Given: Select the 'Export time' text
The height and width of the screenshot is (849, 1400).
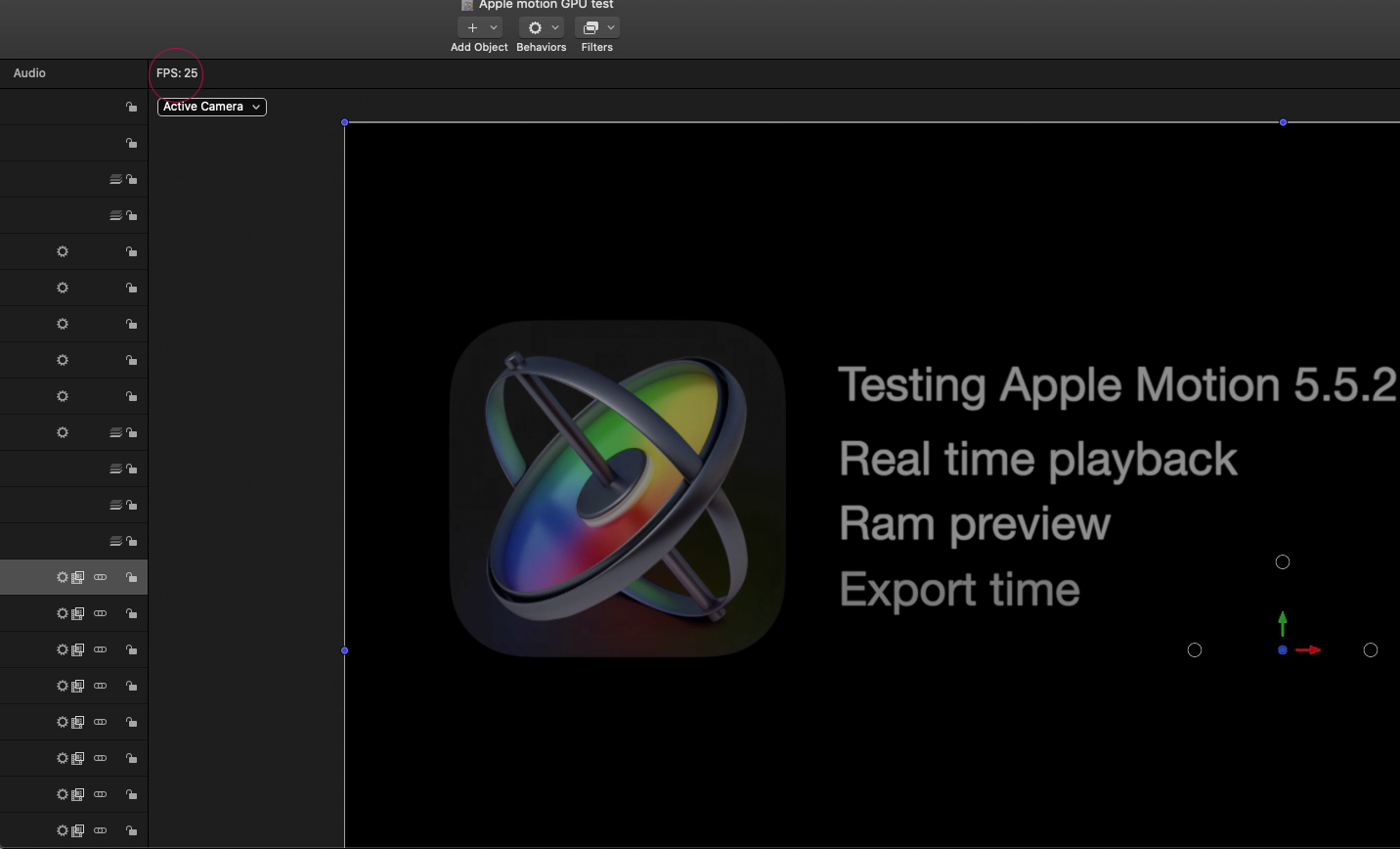Looking at the screenshot, I should pos(959,589).
